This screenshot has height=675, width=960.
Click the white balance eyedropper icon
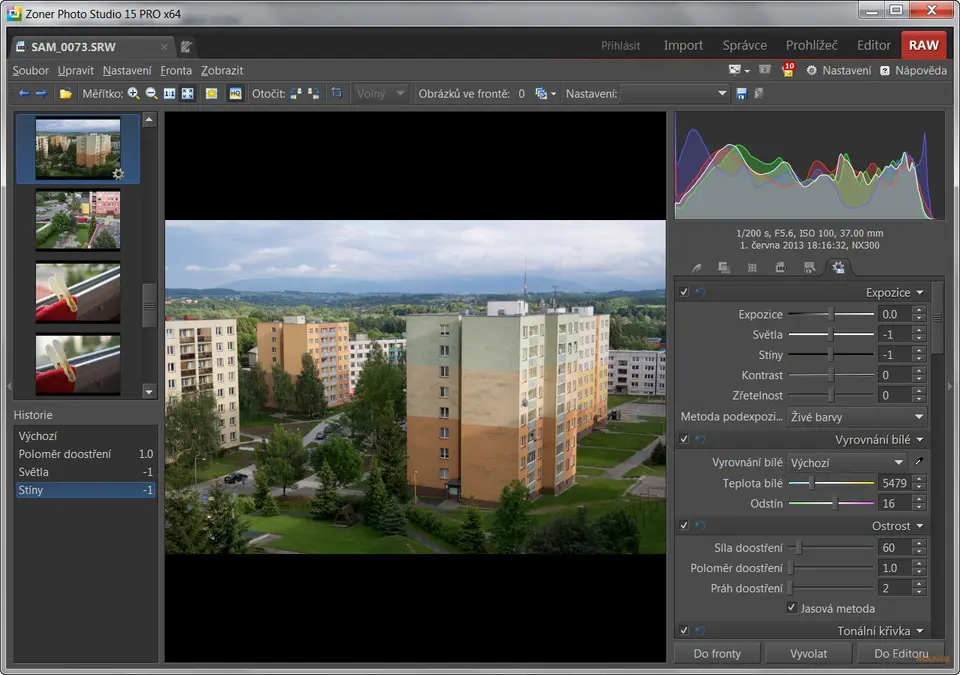coord(919,462)
